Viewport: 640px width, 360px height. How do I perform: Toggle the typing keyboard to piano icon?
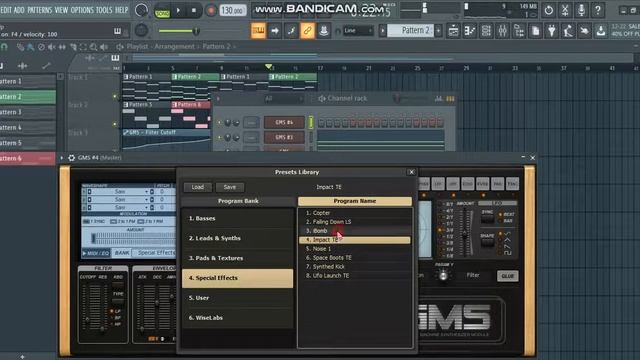[258, 31]
